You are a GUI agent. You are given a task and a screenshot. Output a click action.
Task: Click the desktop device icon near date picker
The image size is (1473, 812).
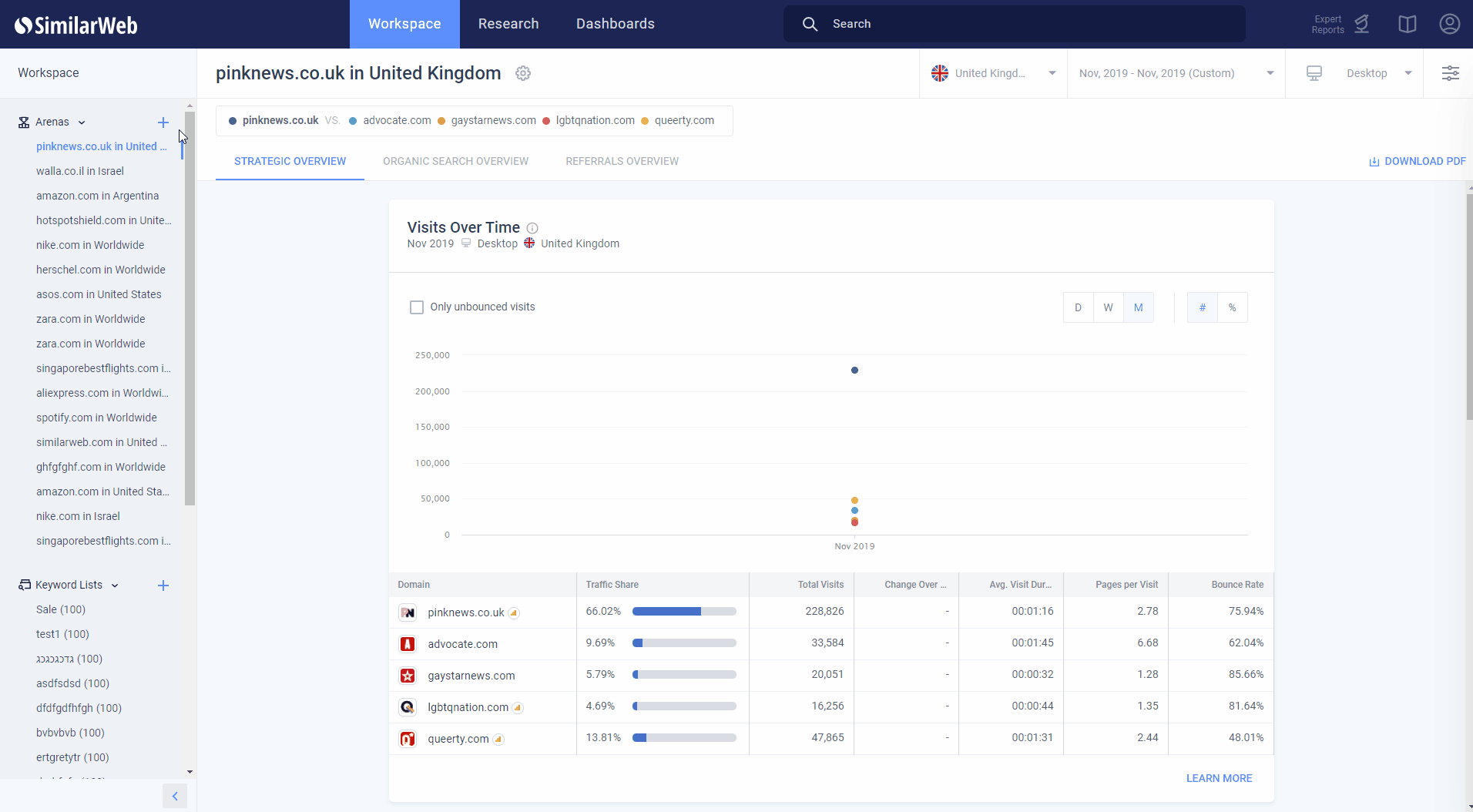[1314, 73]
